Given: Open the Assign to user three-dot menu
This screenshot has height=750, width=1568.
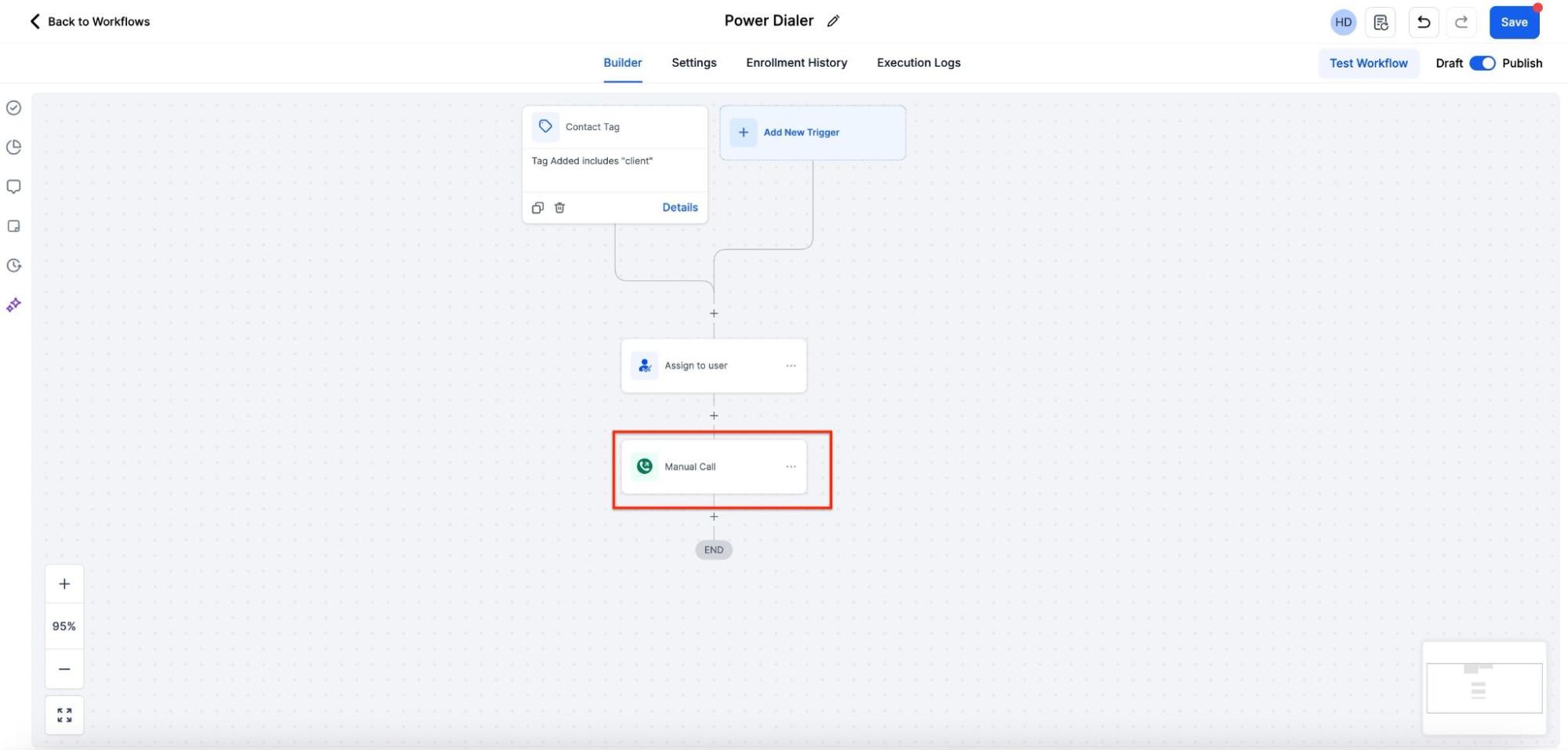Looking at the screenshot, I should point(791,366).
